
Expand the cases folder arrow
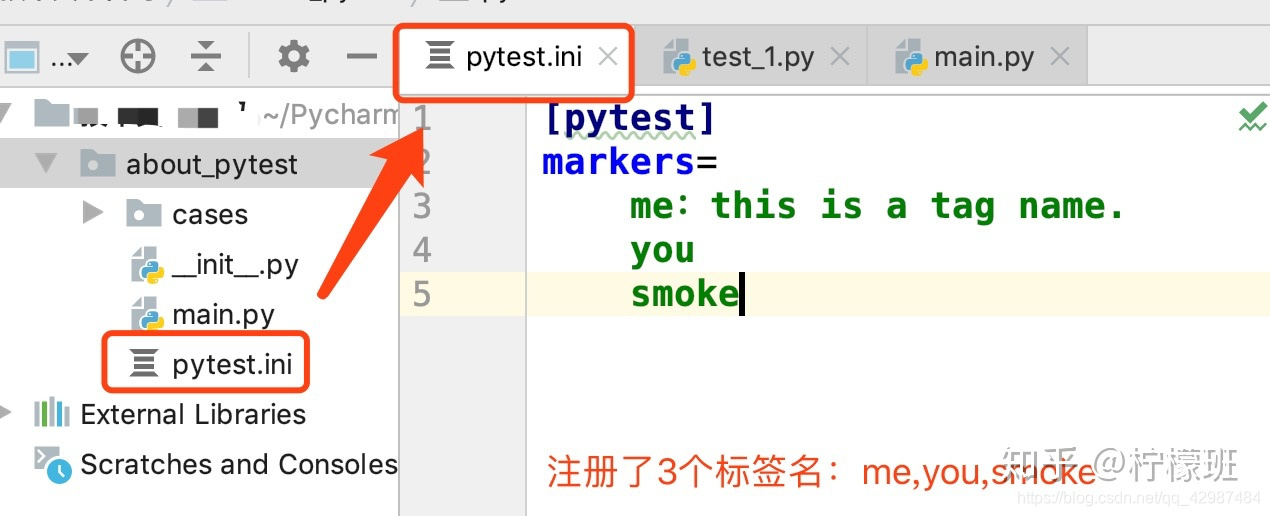pos(93,213)
